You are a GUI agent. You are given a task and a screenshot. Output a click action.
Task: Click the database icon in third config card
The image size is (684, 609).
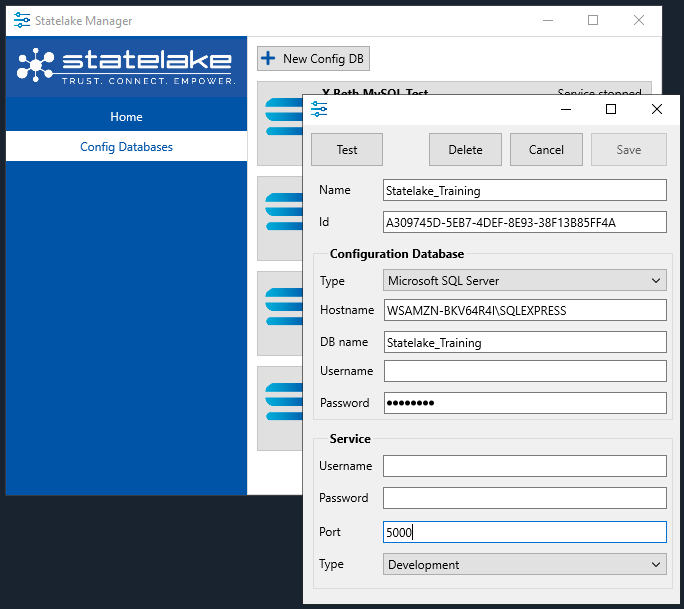pos(284,307)
